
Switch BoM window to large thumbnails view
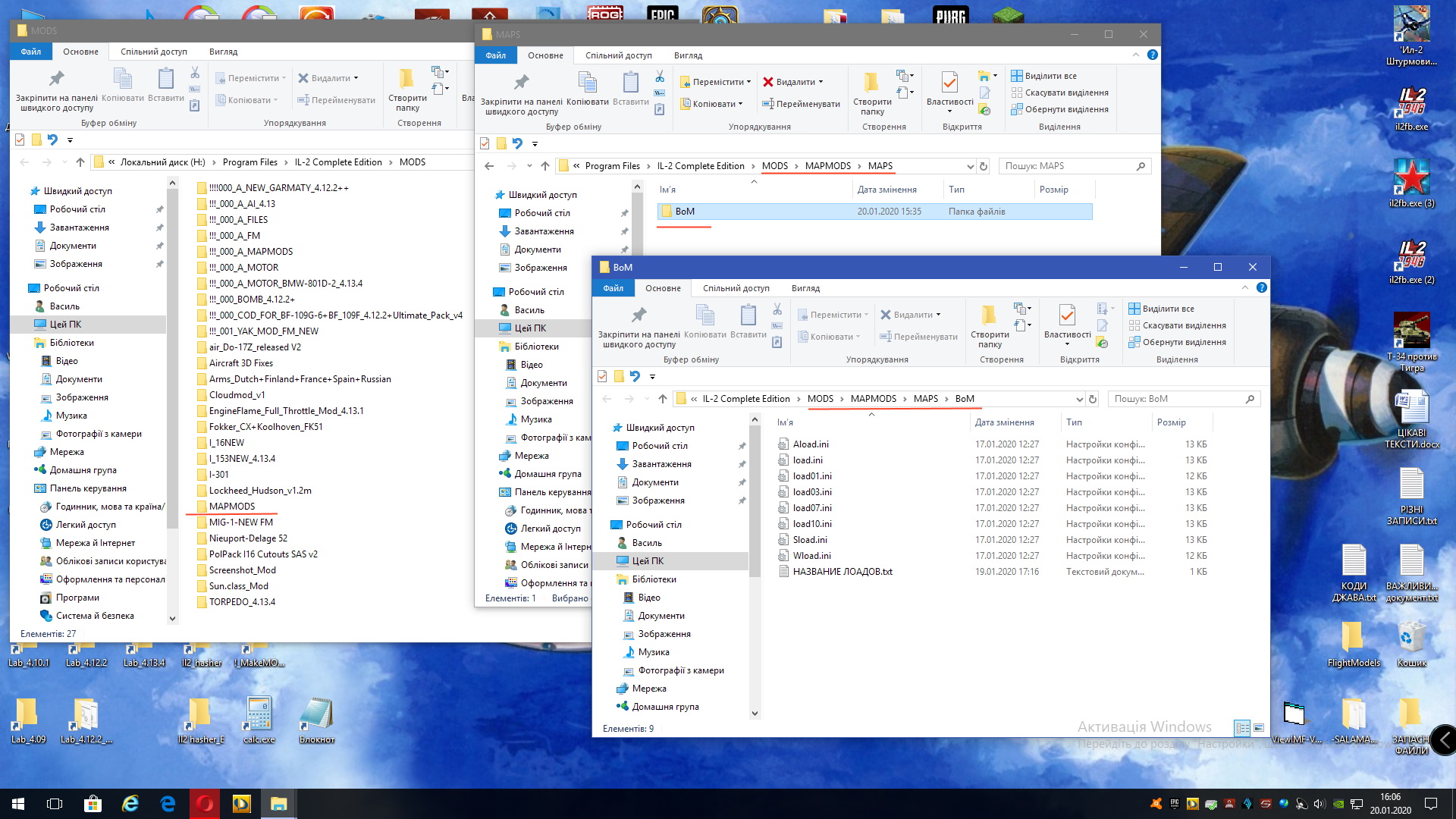point(1259,728)
